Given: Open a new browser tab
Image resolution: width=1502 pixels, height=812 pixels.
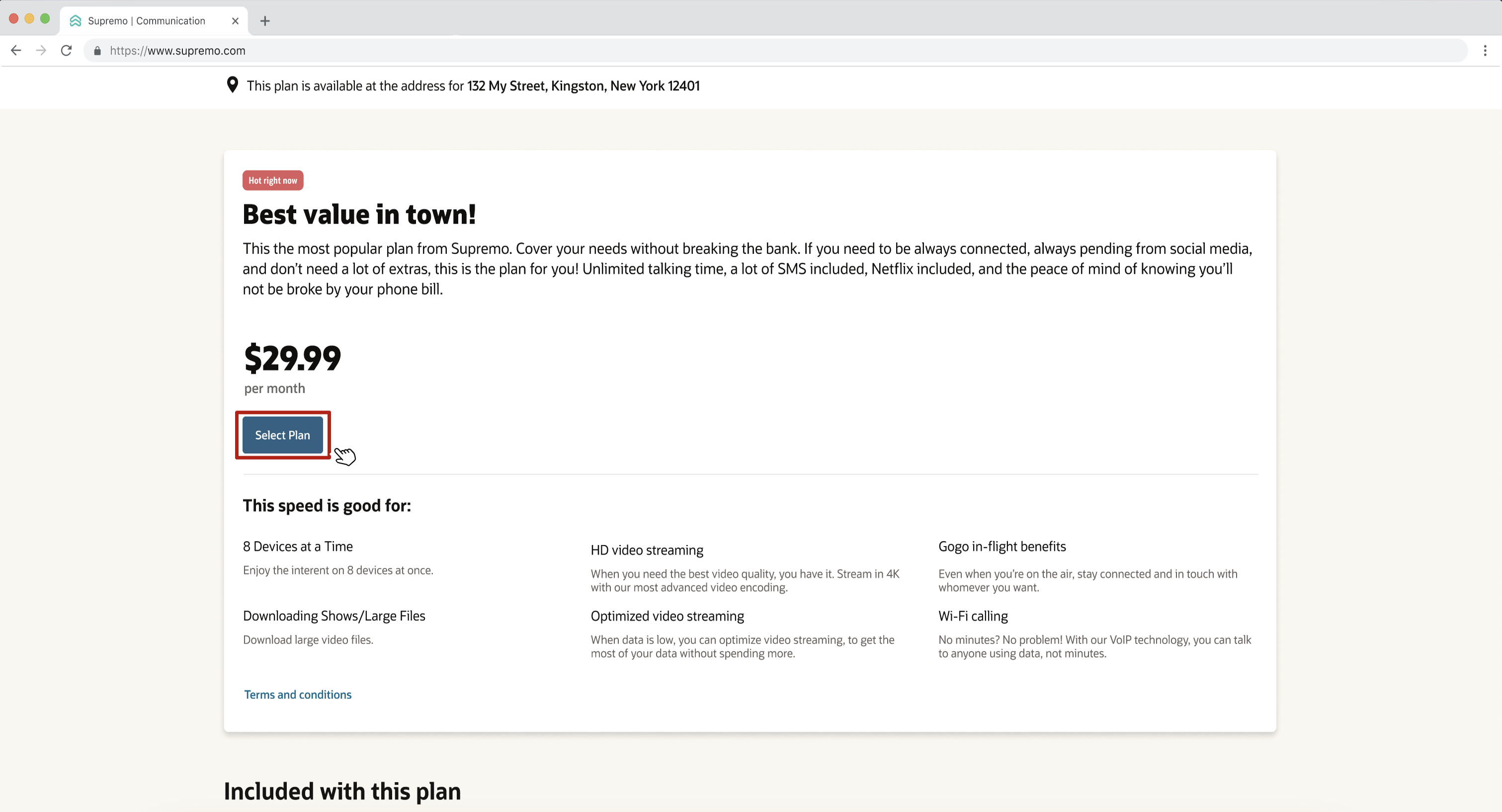Looking at the screenshot, I should 265,21.
